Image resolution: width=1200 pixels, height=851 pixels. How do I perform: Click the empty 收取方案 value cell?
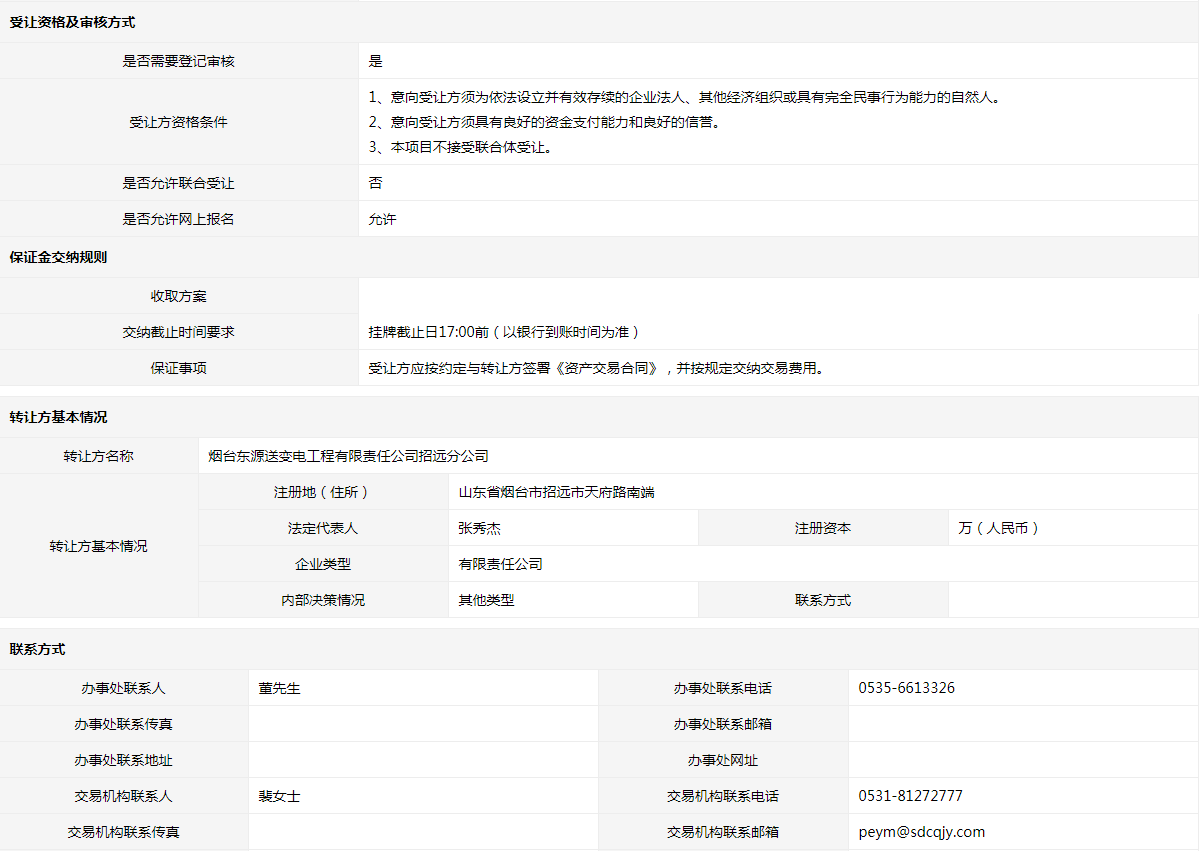click(778, 296)
